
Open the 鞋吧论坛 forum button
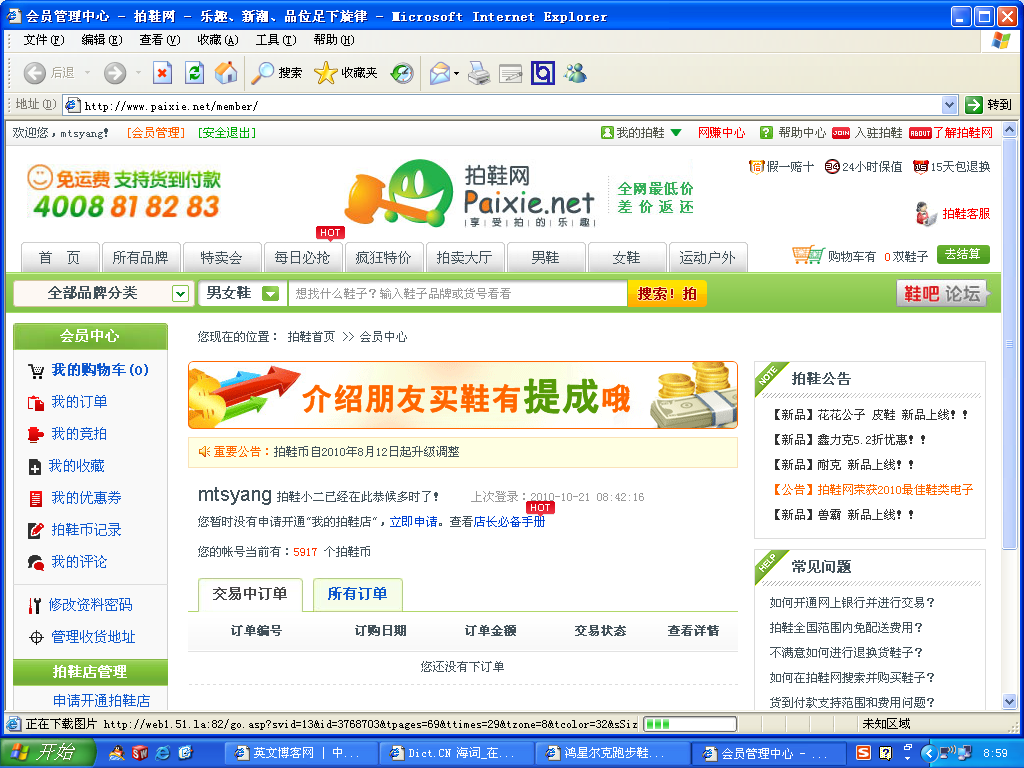942,294
